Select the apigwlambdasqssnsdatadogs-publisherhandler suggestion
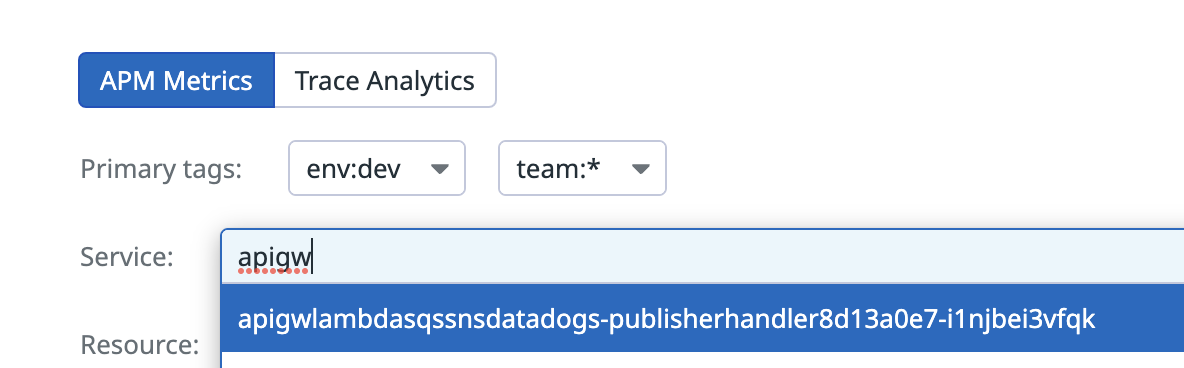The image size is (1184, 368). coord(702,318)
